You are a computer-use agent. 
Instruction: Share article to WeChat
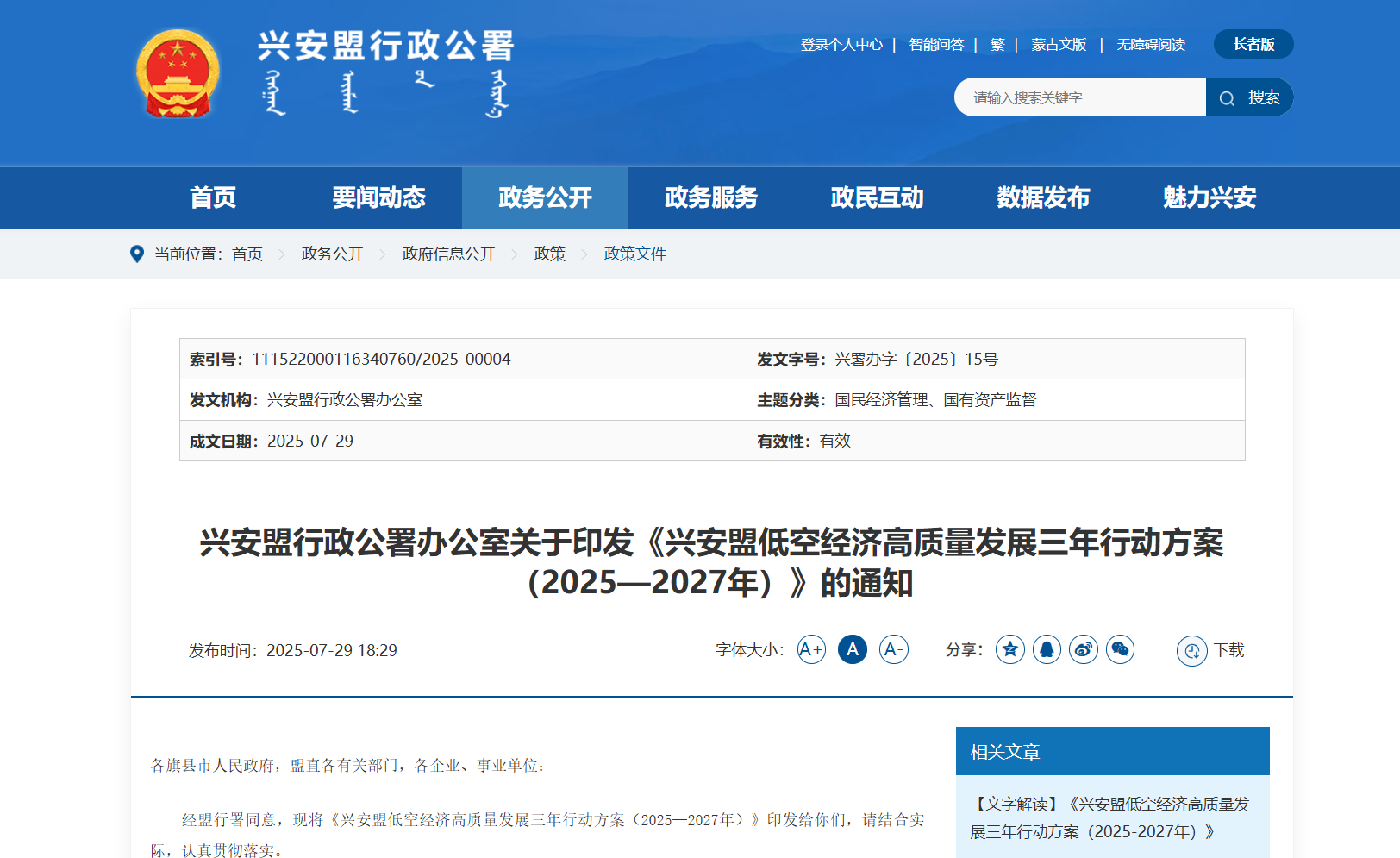pyautogui.click(x=1120, y=649)
